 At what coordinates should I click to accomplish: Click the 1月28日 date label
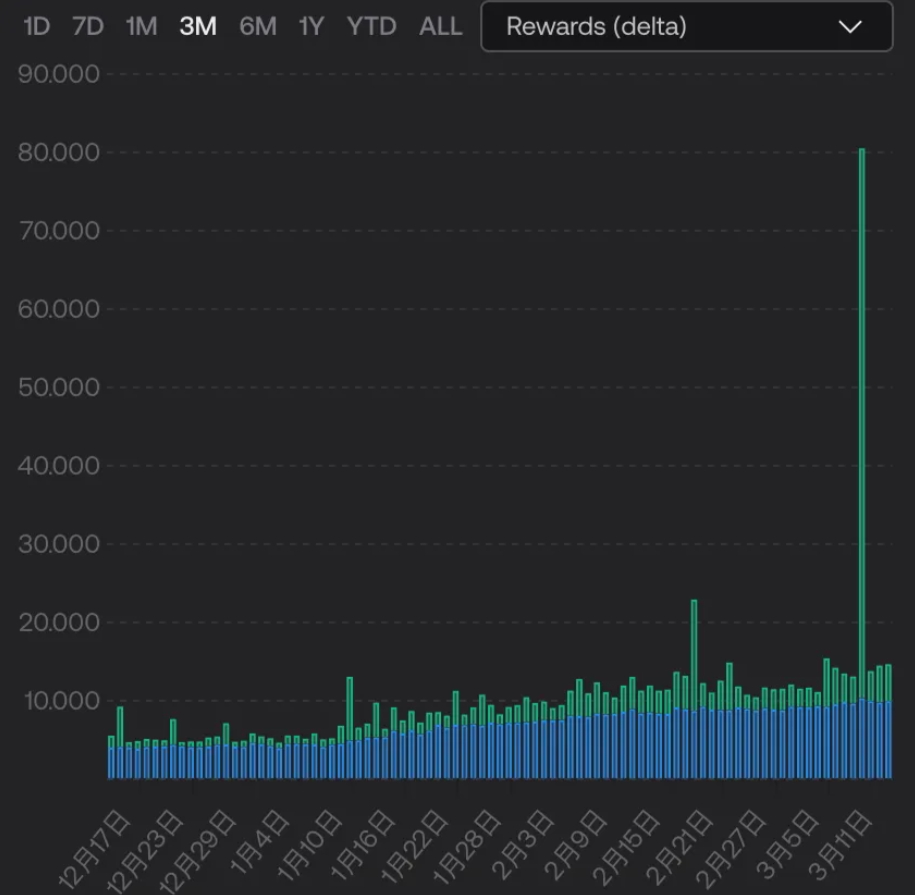467,845
